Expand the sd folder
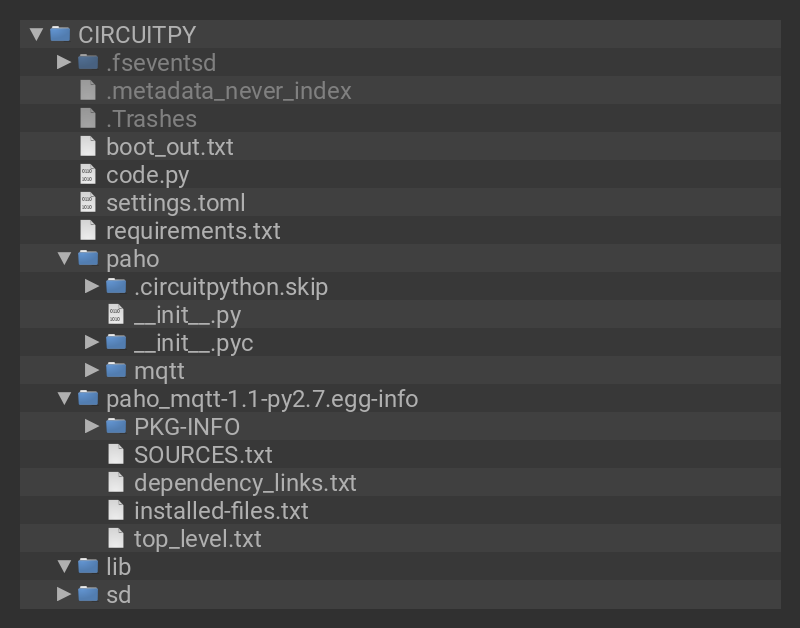 [64, 594]
